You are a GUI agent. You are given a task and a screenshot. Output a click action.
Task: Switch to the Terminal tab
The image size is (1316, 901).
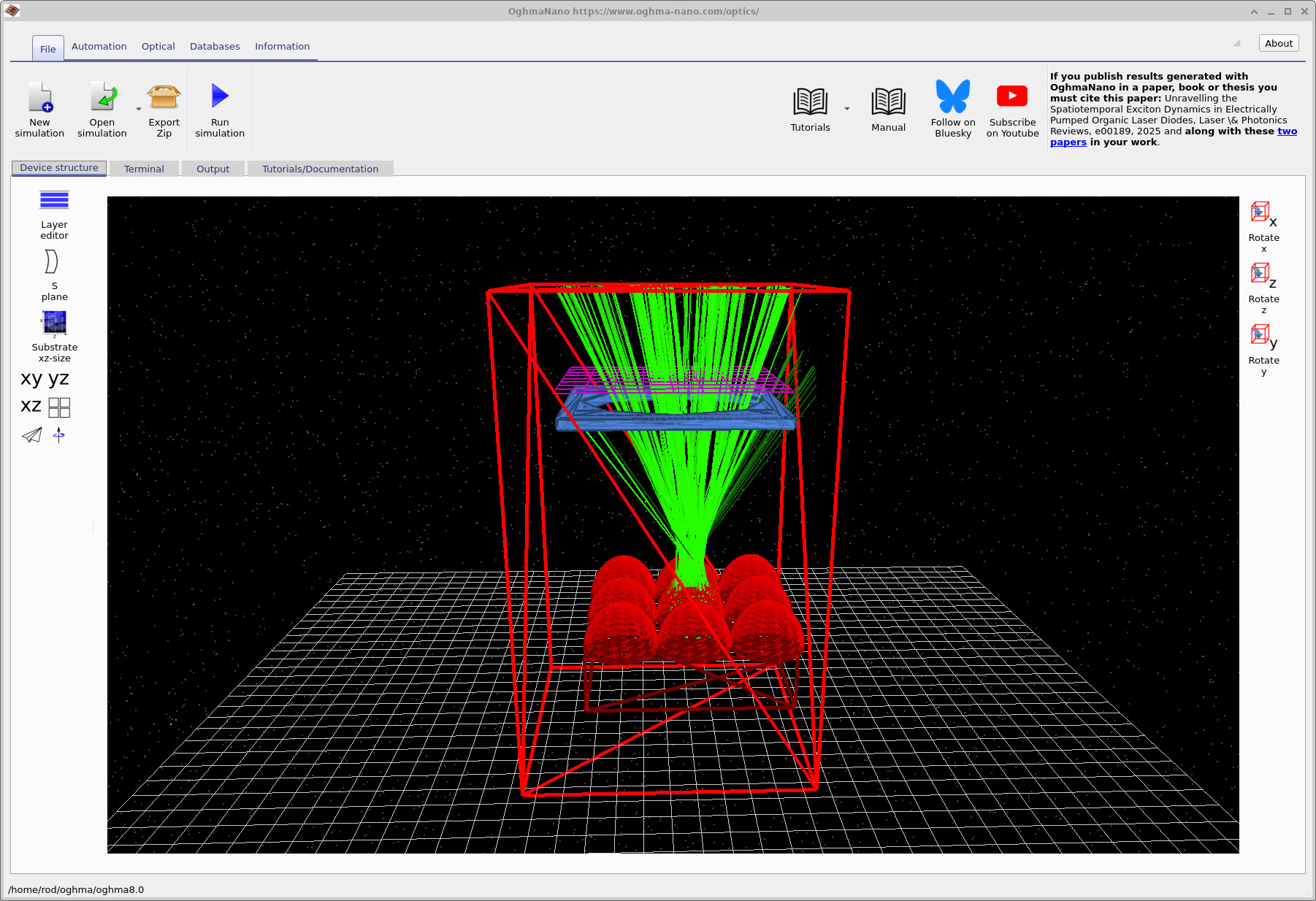[144, 169]
